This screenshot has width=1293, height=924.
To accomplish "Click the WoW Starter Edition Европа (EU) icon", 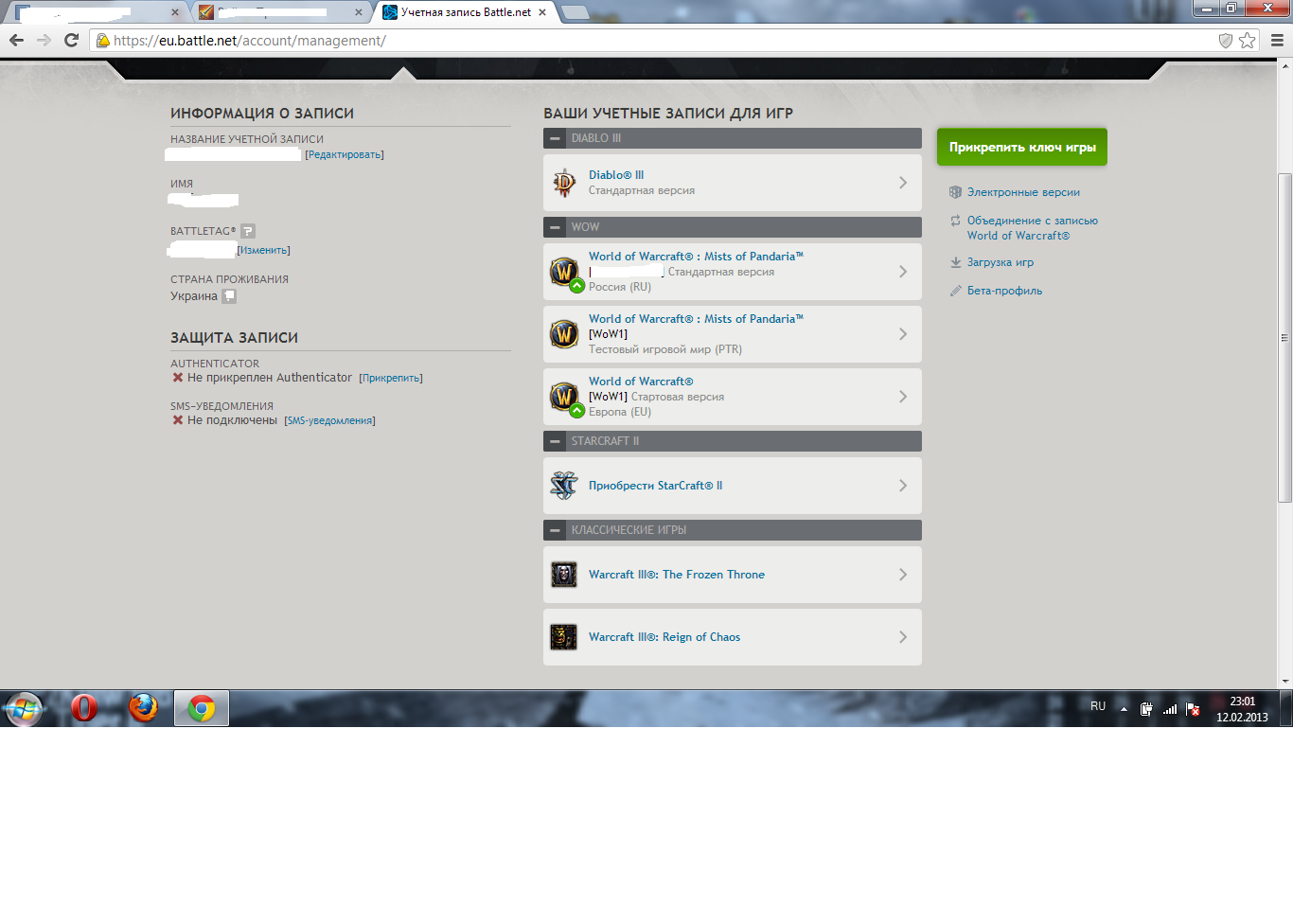I will click(566, 398).
